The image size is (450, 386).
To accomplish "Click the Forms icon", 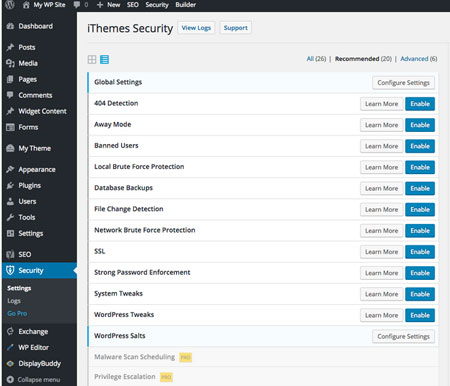I will pyautogui.click(x=10, y=127).
